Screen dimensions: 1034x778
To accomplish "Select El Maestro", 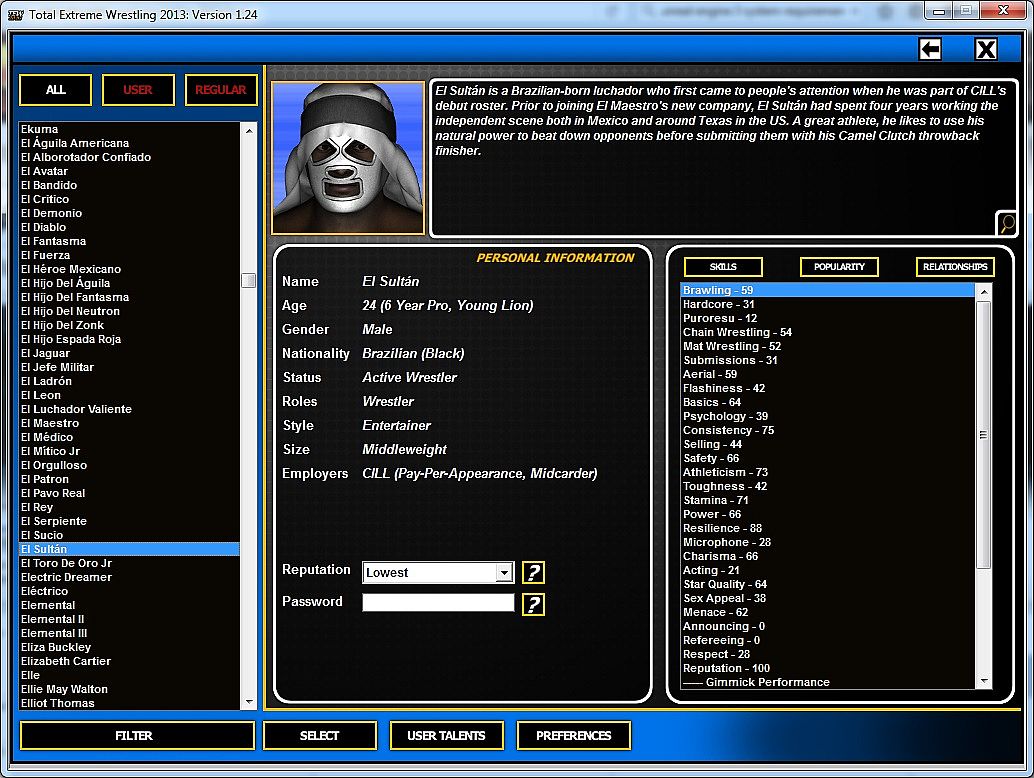I will point(129,423).
